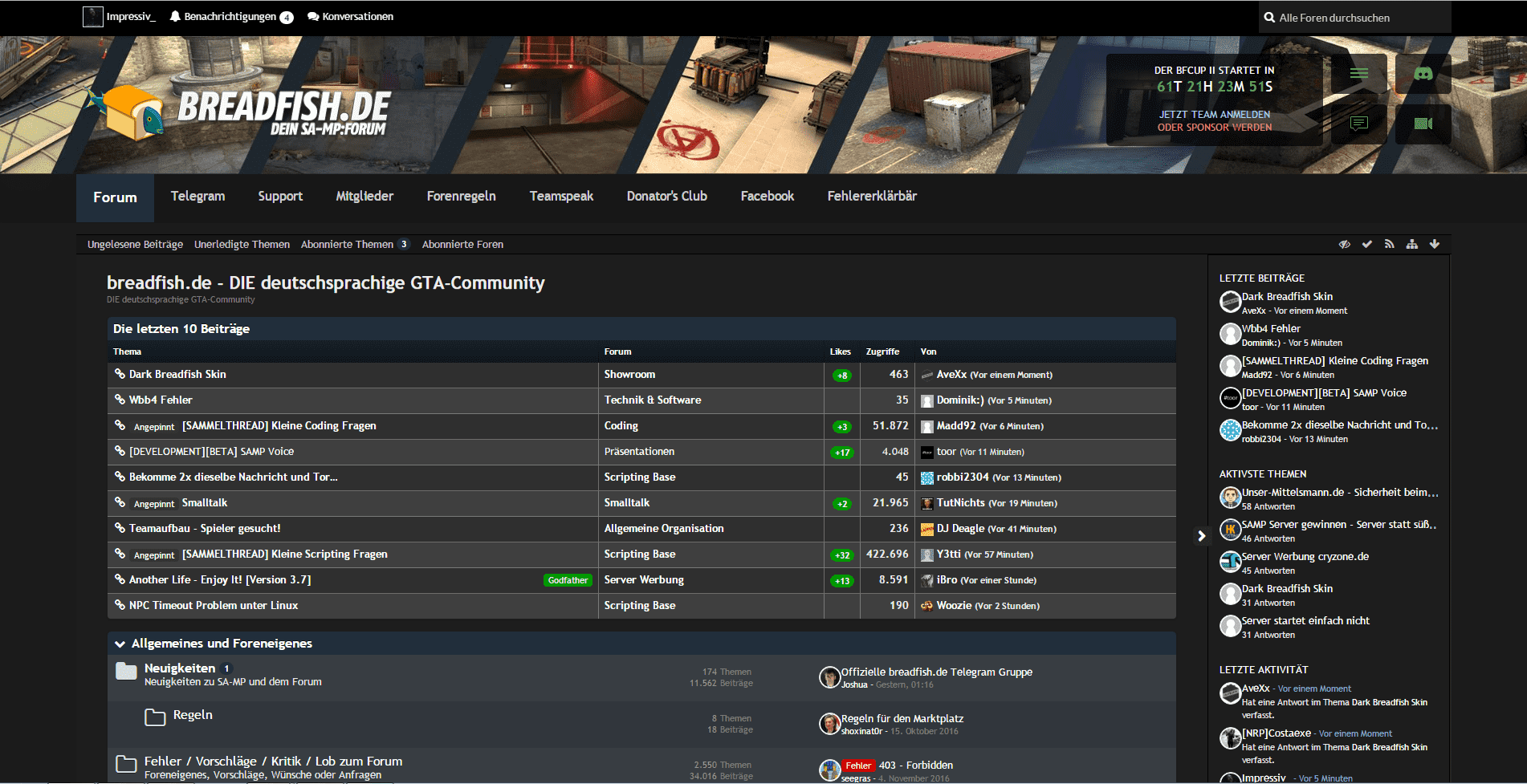Open Unerledigte Themen link
The width and height of the screenshot is (1527, 784).
pyautogui.click(x=242, y=244)
